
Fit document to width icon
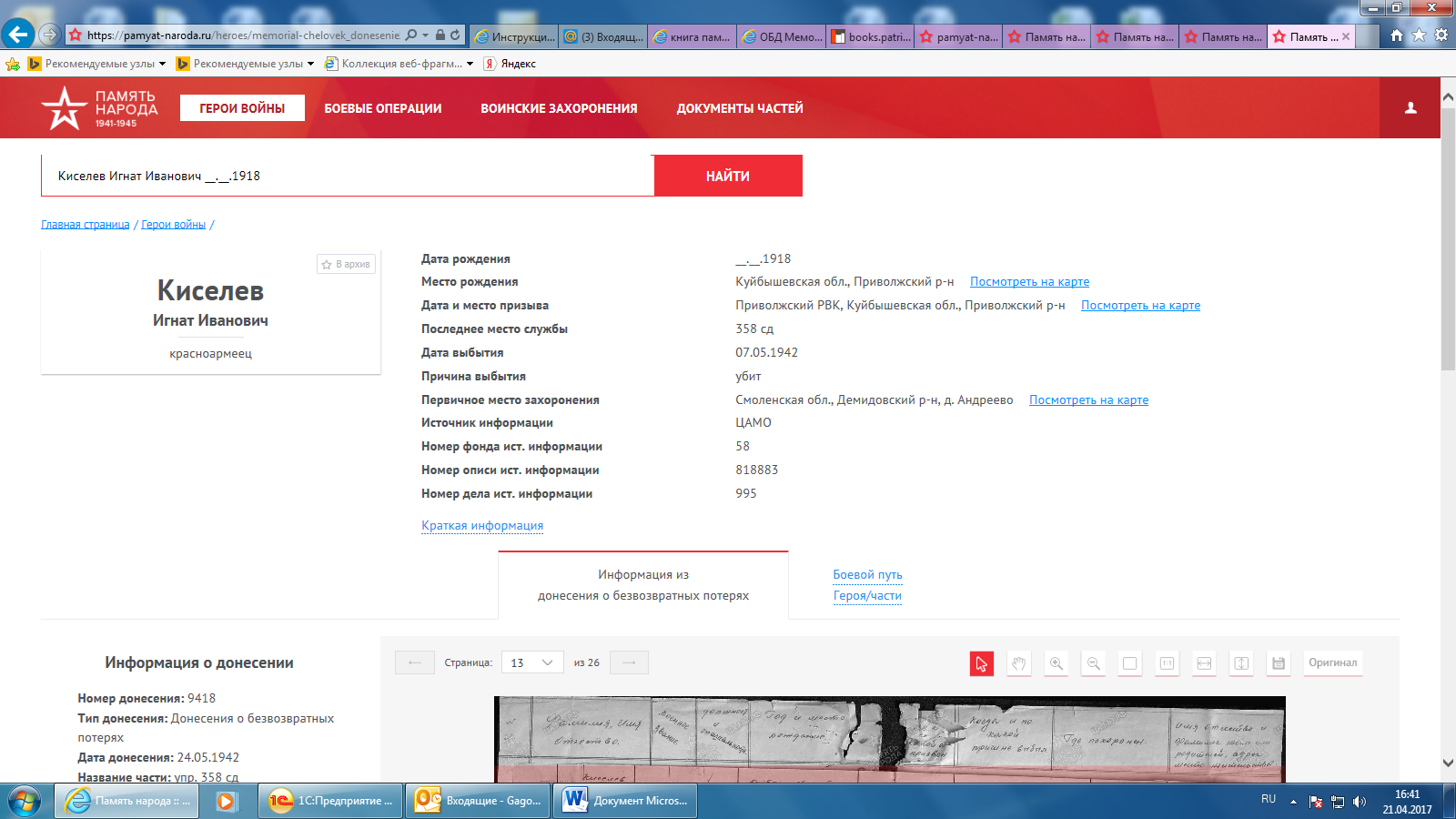coord(1204,663)
